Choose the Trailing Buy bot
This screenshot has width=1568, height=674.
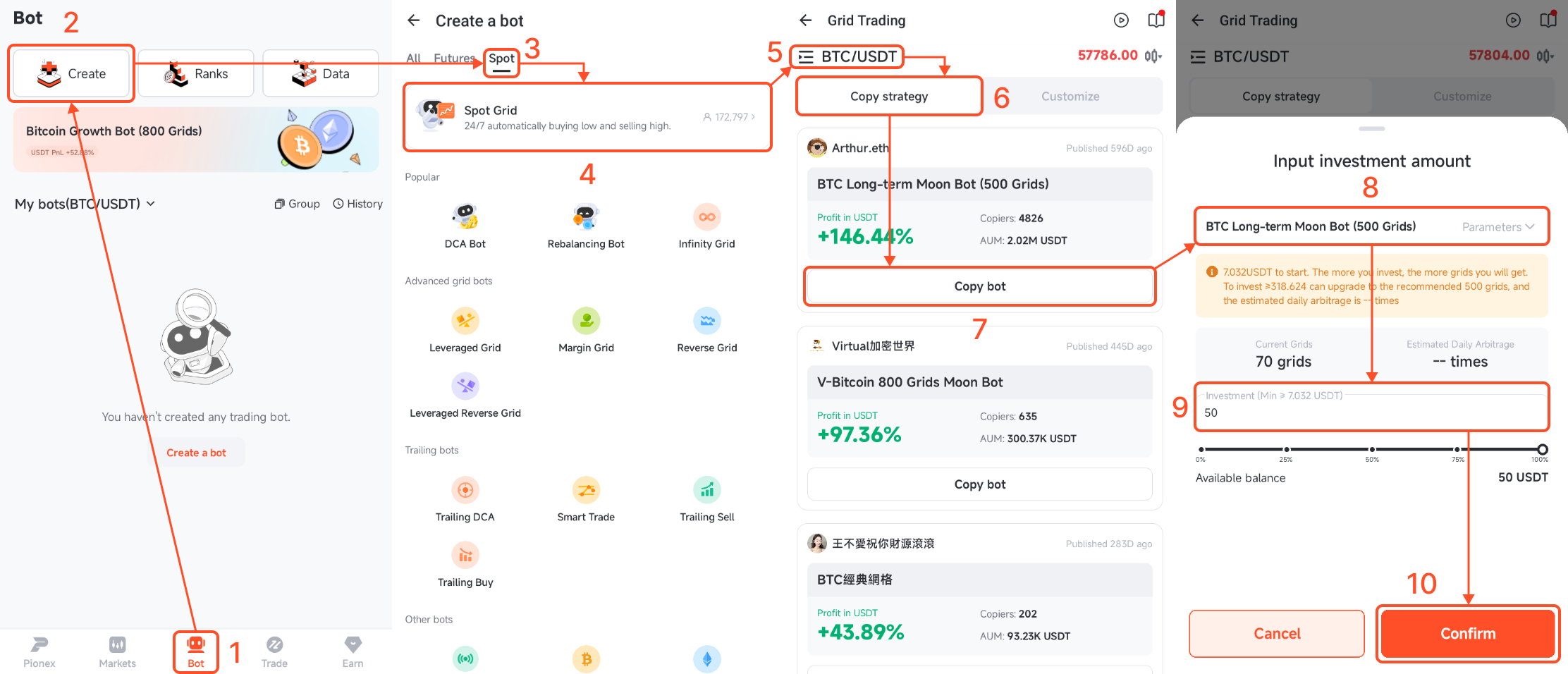click(465, 565)
